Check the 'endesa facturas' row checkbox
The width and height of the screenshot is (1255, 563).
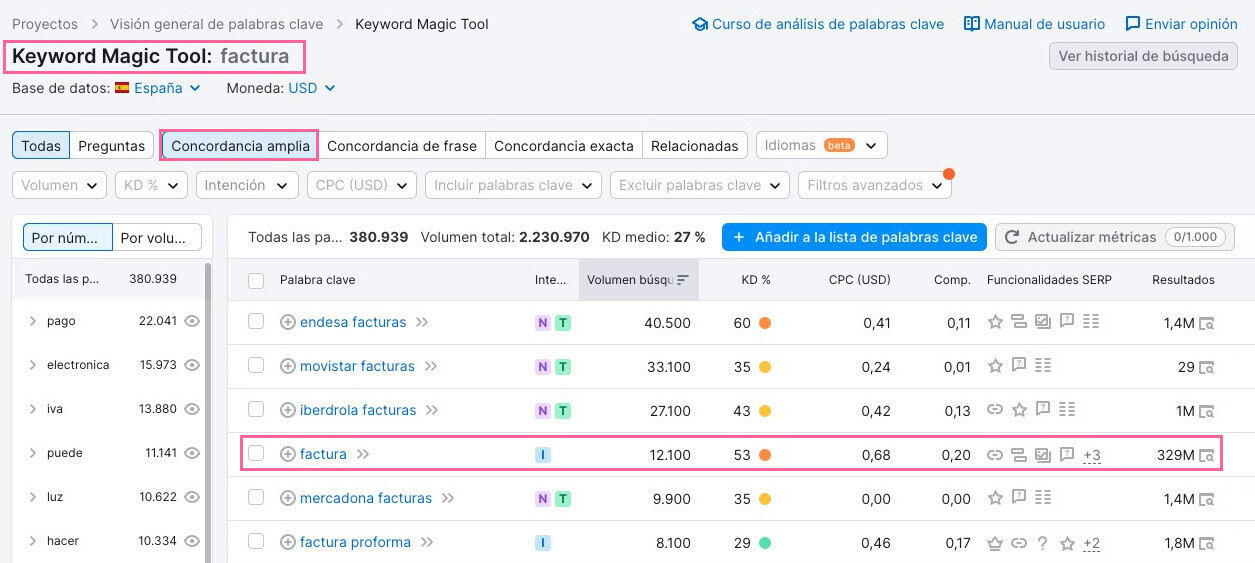click(x=256, y=321)
